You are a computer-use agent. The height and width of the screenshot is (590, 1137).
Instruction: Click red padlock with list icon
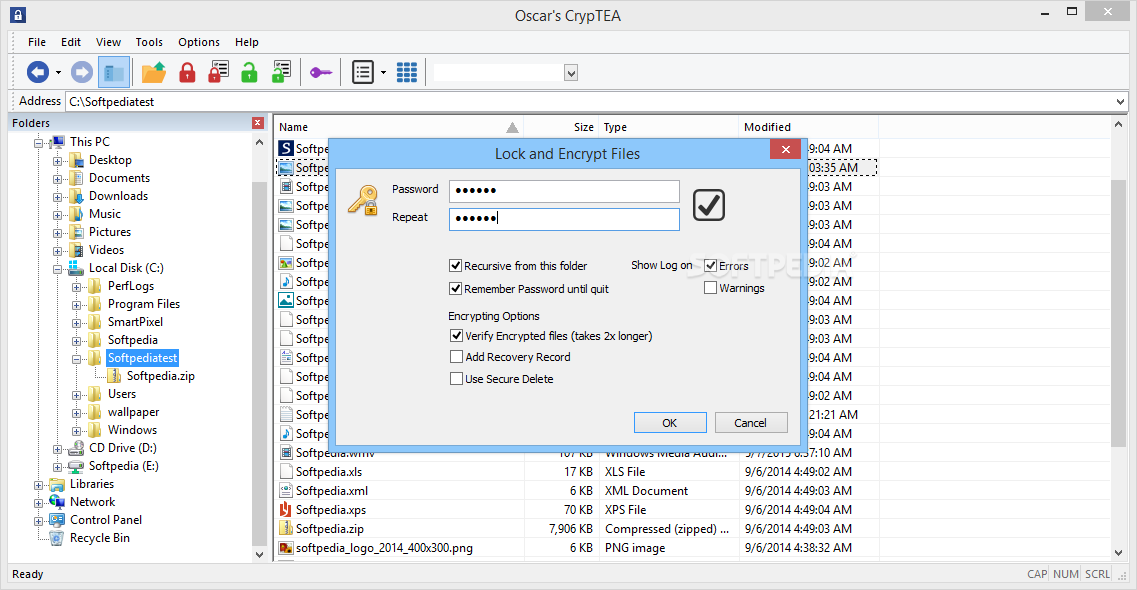(218, 72)
